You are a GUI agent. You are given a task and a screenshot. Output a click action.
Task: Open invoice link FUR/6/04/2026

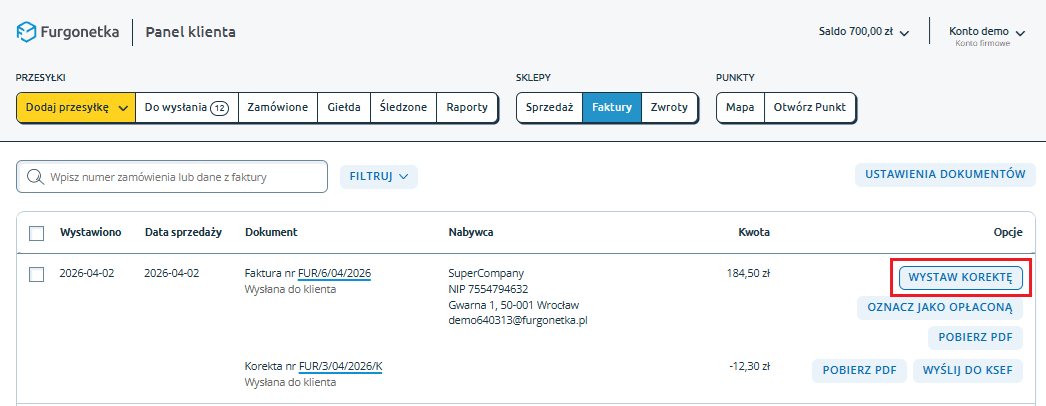pos(334,273)
